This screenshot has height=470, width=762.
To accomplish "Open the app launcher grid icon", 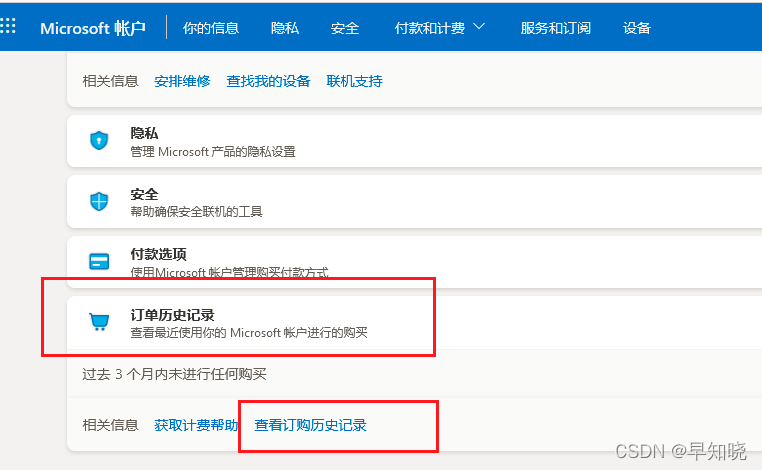I will tap(7, 26).
